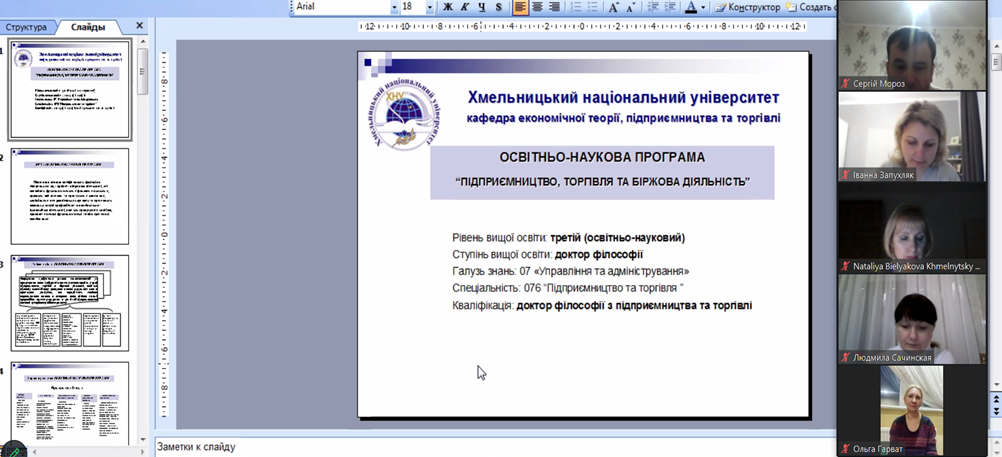Align text right
The height and width of the screenshot is (457, 1002).
554,7
